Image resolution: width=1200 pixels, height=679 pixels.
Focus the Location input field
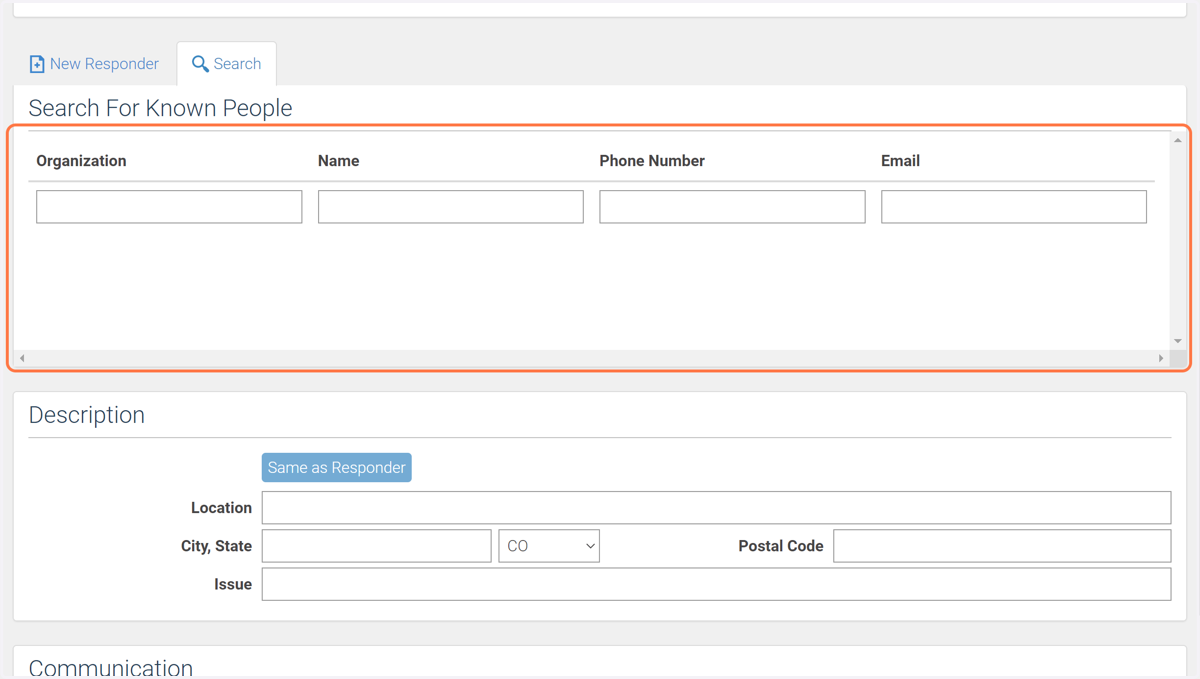click(x=716, y=508)
